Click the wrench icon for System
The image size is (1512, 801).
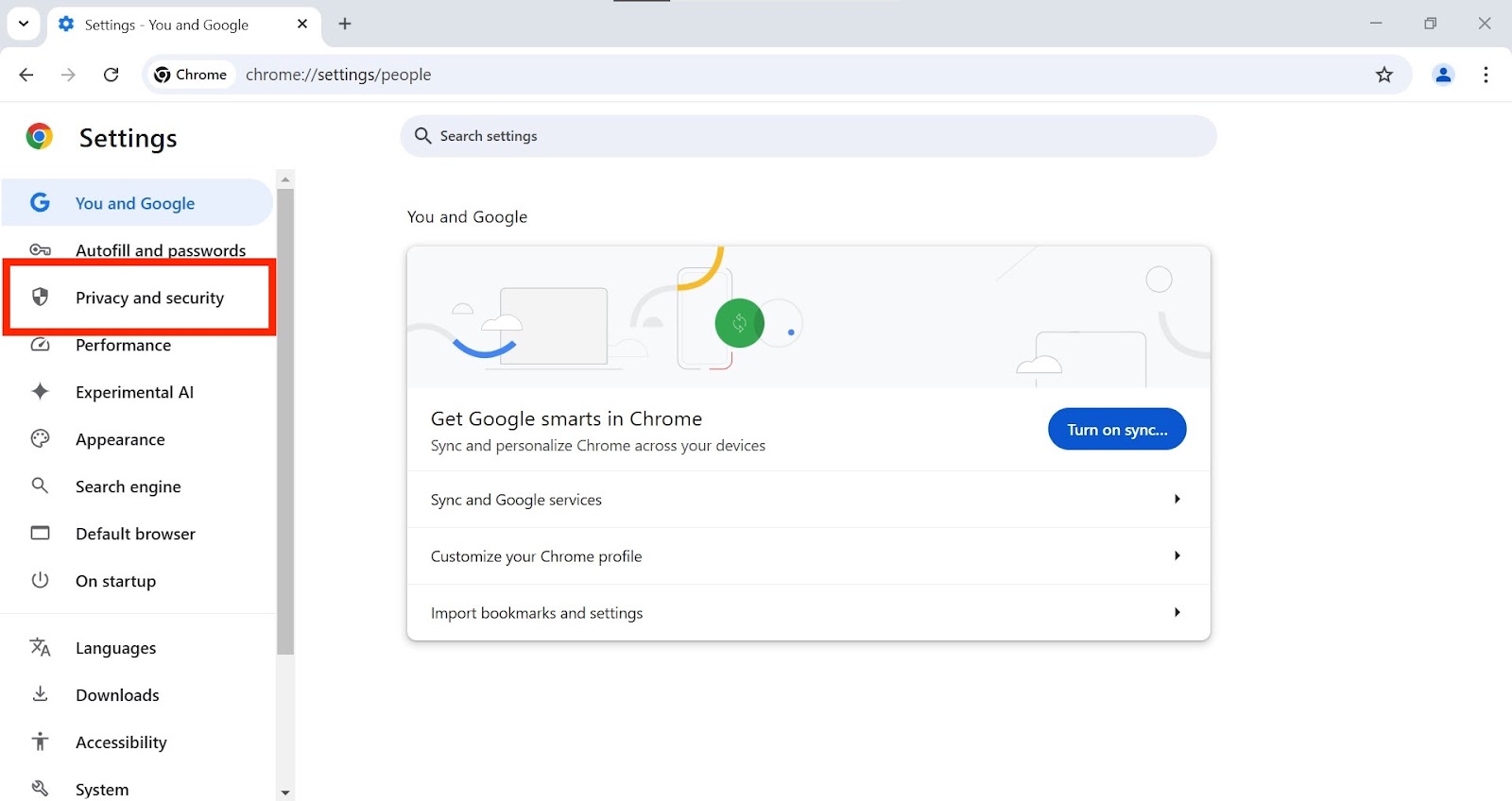click(x=40, y=788)
